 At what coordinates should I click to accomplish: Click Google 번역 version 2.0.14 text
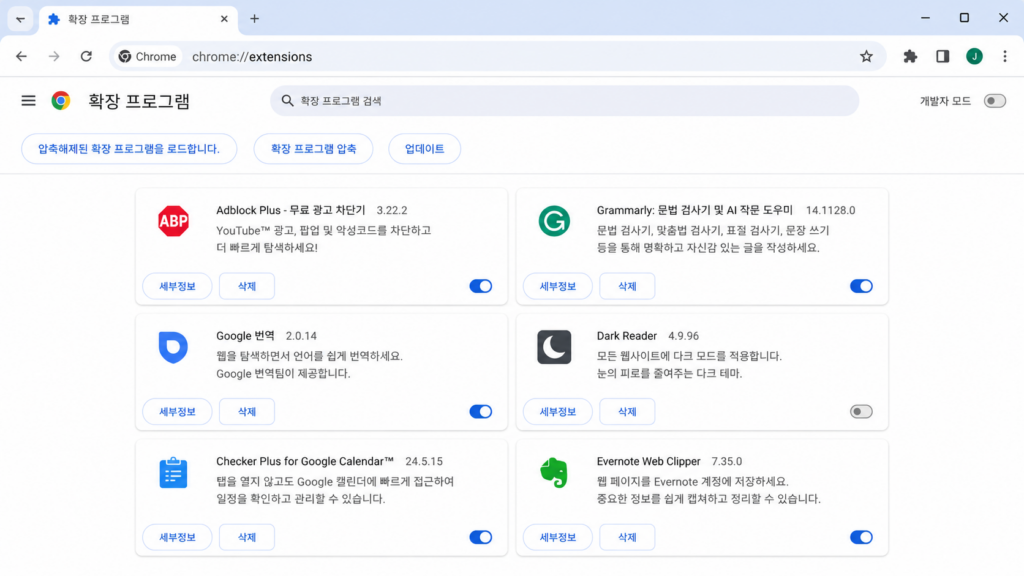pos(301,336)
